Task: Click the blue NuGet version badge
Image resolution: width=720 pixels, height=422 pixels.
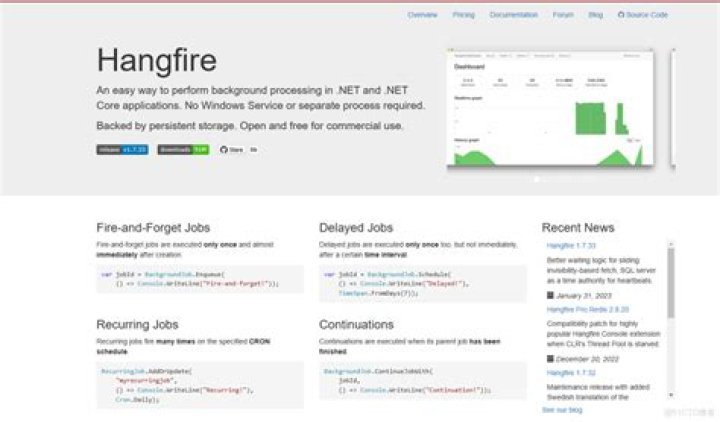Action: [x=122, y=150]
